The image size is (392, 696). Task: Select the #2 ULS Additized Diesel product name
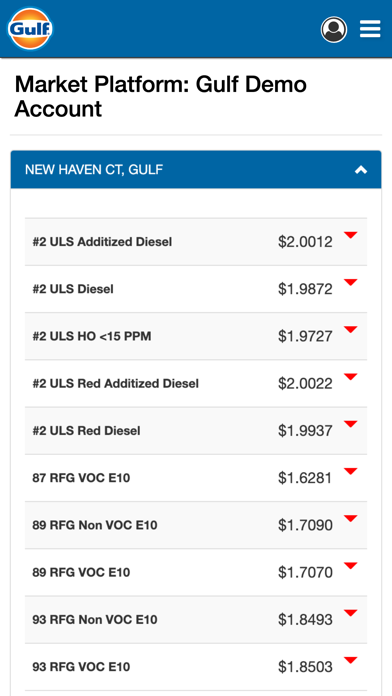102,242
